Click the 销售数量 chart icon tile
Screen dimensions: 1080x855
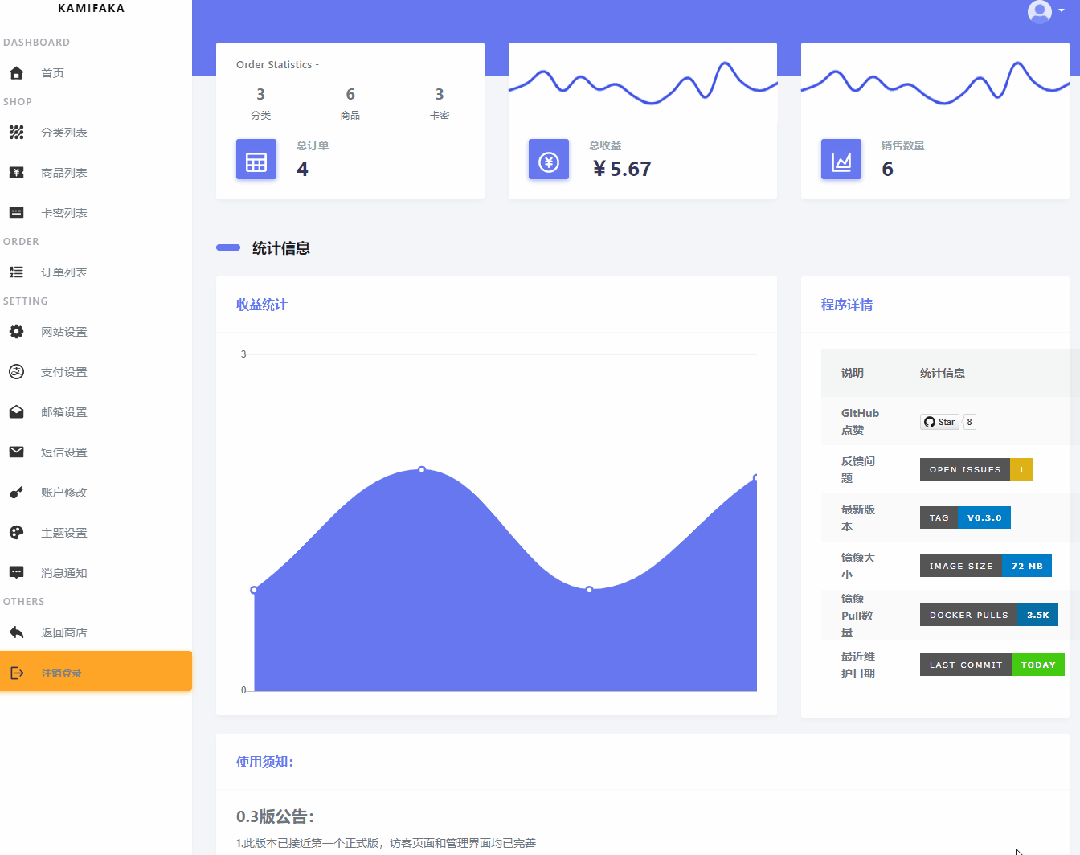[841, 159]
